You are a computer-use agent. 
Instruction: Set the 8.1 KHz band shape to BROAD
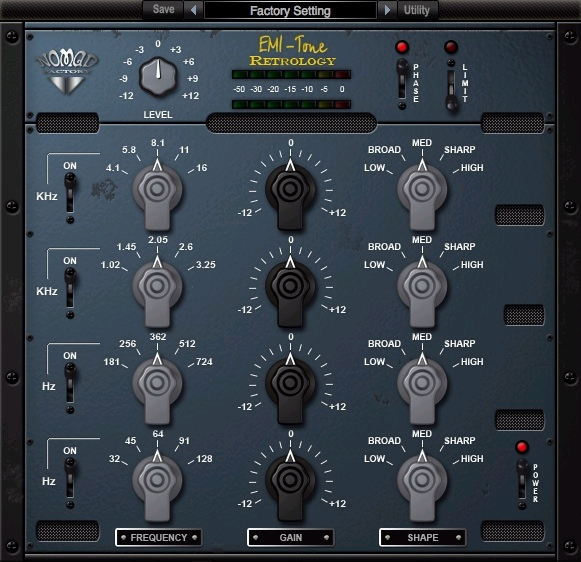(x=384, y=150)
